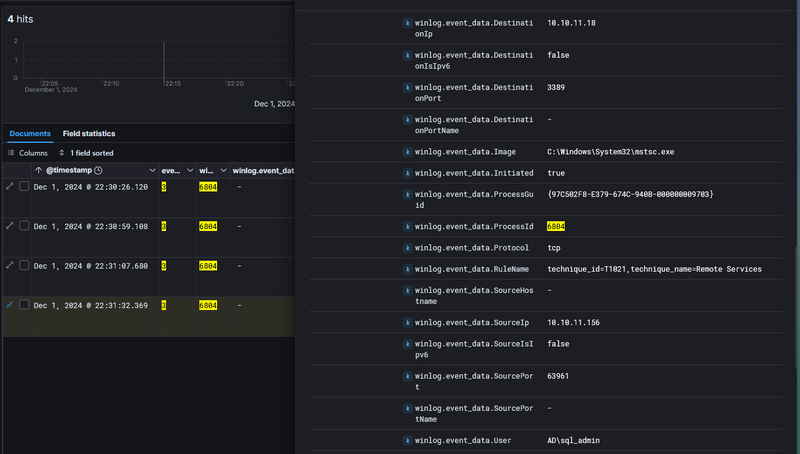Open the Columns selector button
Image resolution: width=800 pixels, height=454 pixels.
point(27,153)
